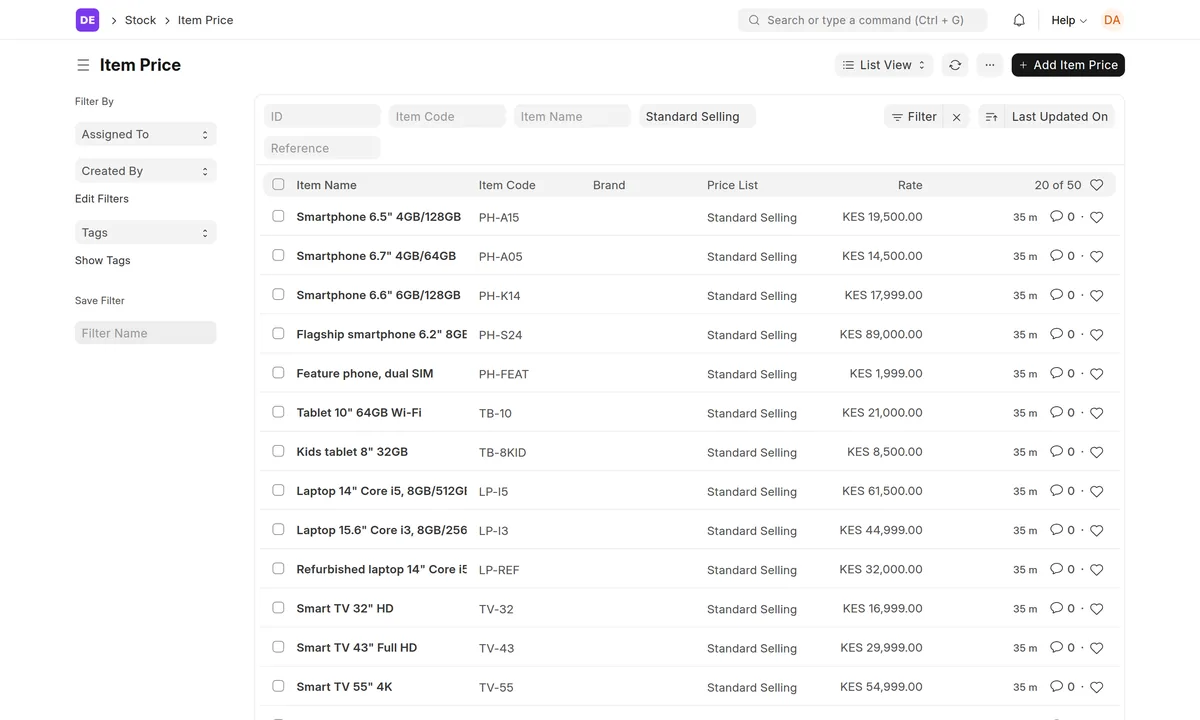Open the Filter button
1200x720 pixels.
914,117
